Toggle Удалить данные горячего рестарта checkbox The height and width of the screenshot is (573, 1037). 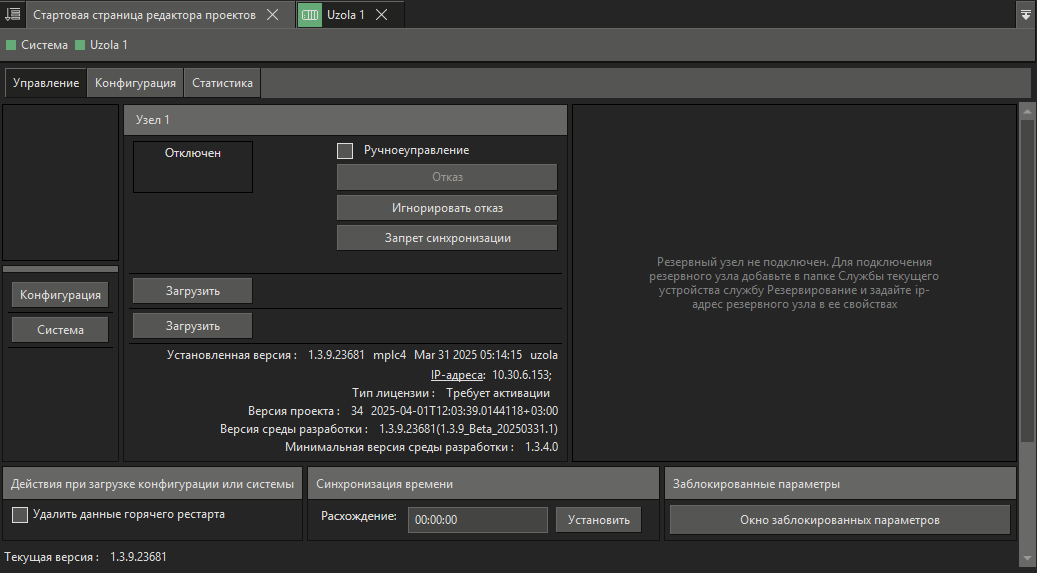point(20,515)
